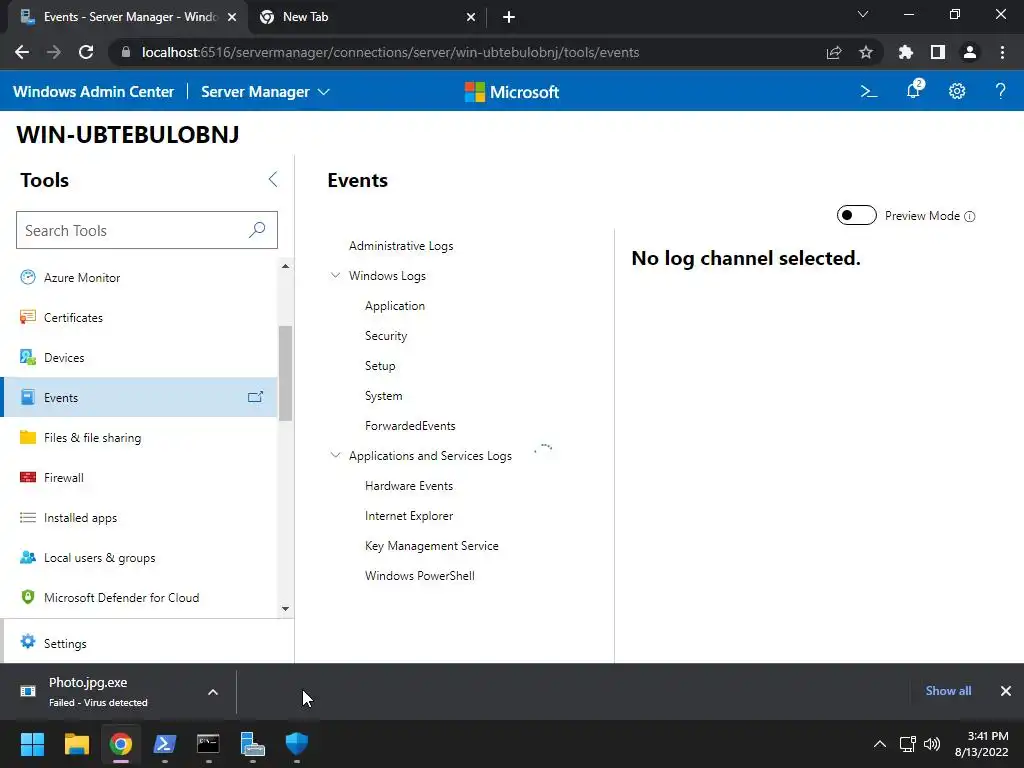Click the browser address bar URL
1024x768 pixels.
[390, 52]
